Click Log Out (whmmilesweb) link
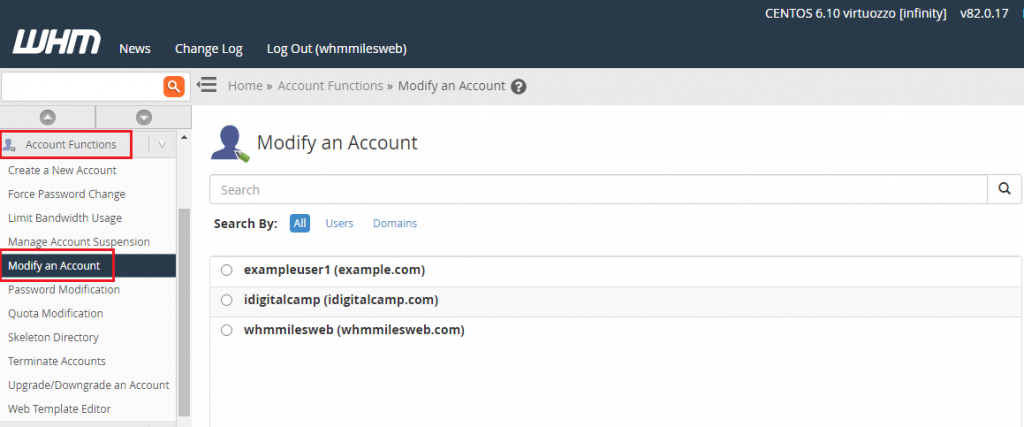This screenshot has width=1024, height=427. [337, 49]
